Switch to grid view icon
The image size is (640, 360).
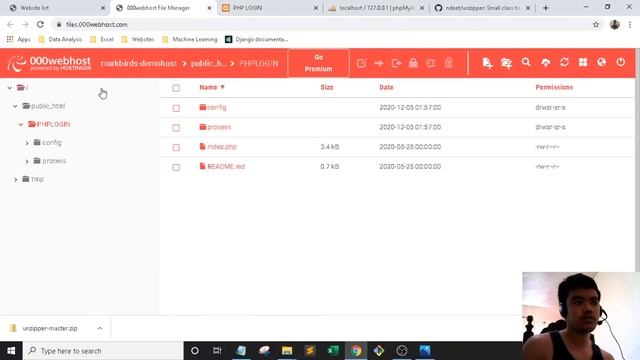583,62
